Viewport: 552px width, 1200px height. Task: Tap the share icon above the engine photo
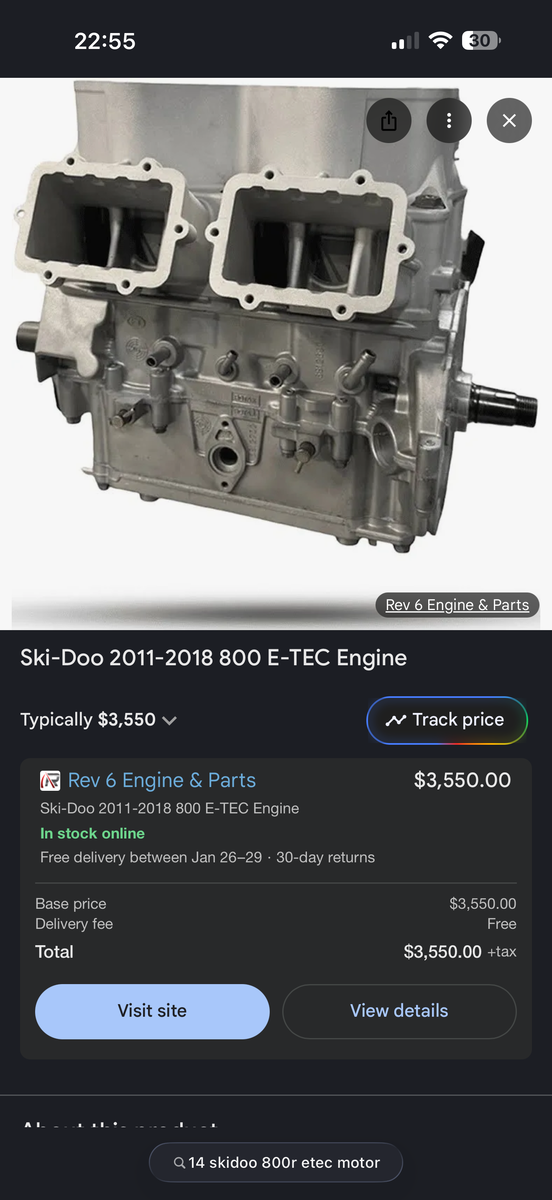tap(389, 121)
